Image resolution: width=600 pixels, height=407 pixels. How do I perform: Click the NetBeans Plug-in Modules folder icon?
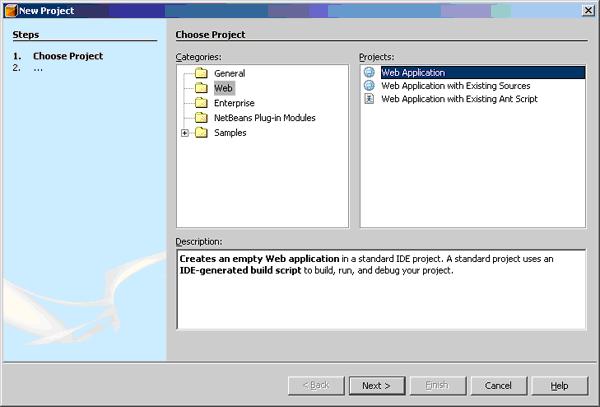(x=201, y=118)
